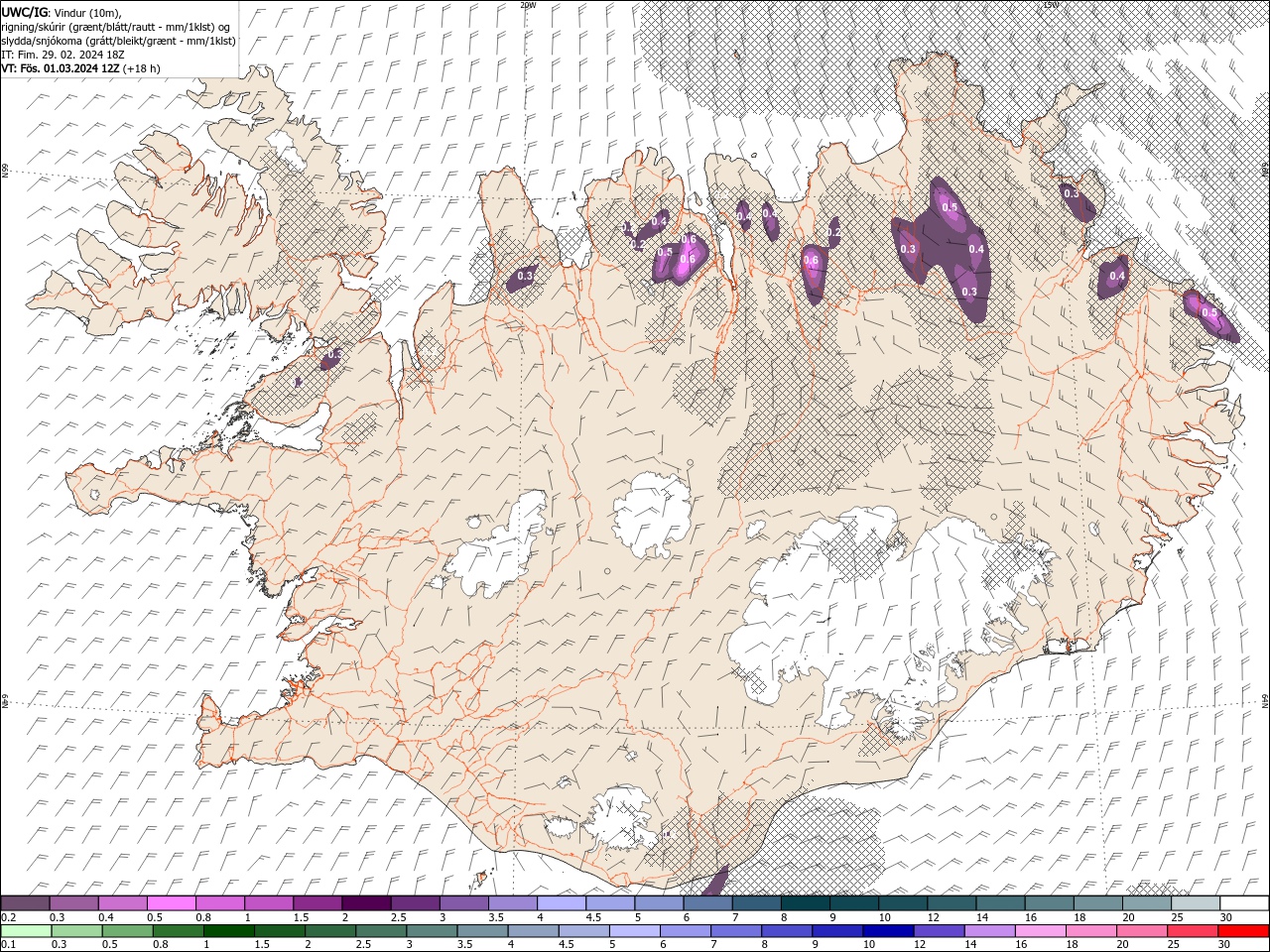Pick the lower legend swatch starting at 12
1270x952 pixels.
click(x=938, y=930)
